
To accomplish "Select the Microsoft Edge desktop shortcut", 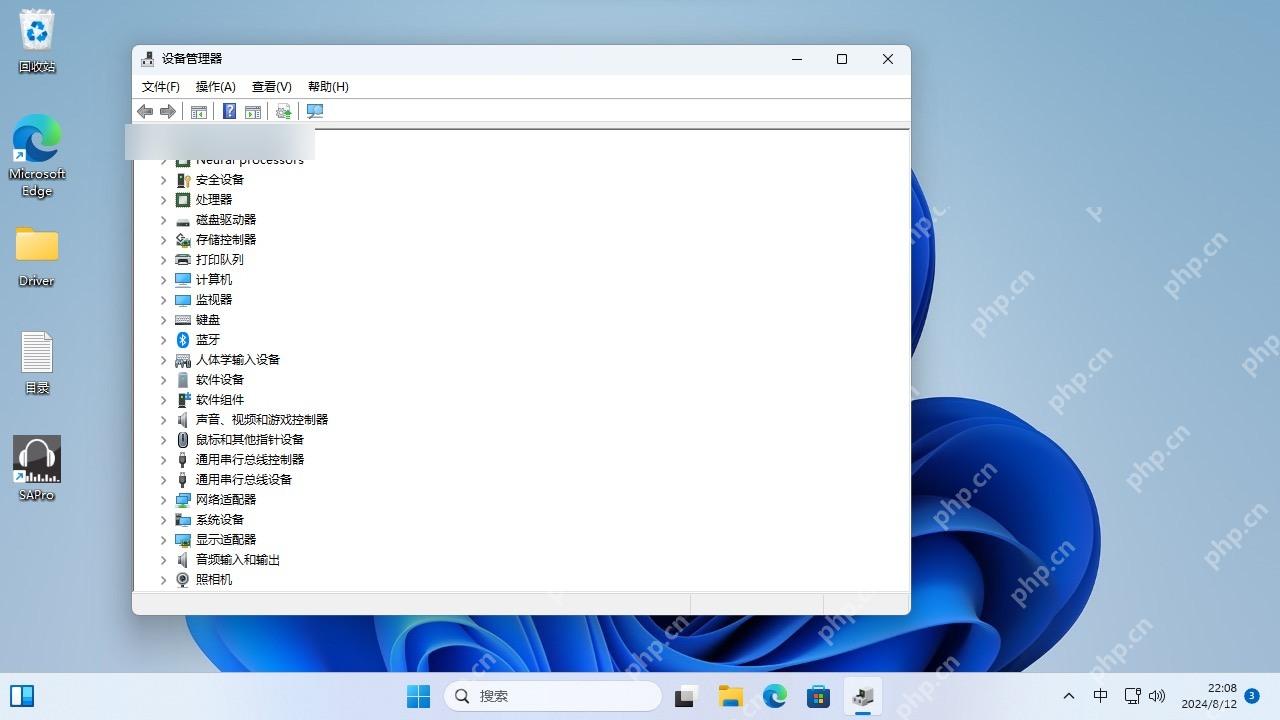I will [37, 156].
